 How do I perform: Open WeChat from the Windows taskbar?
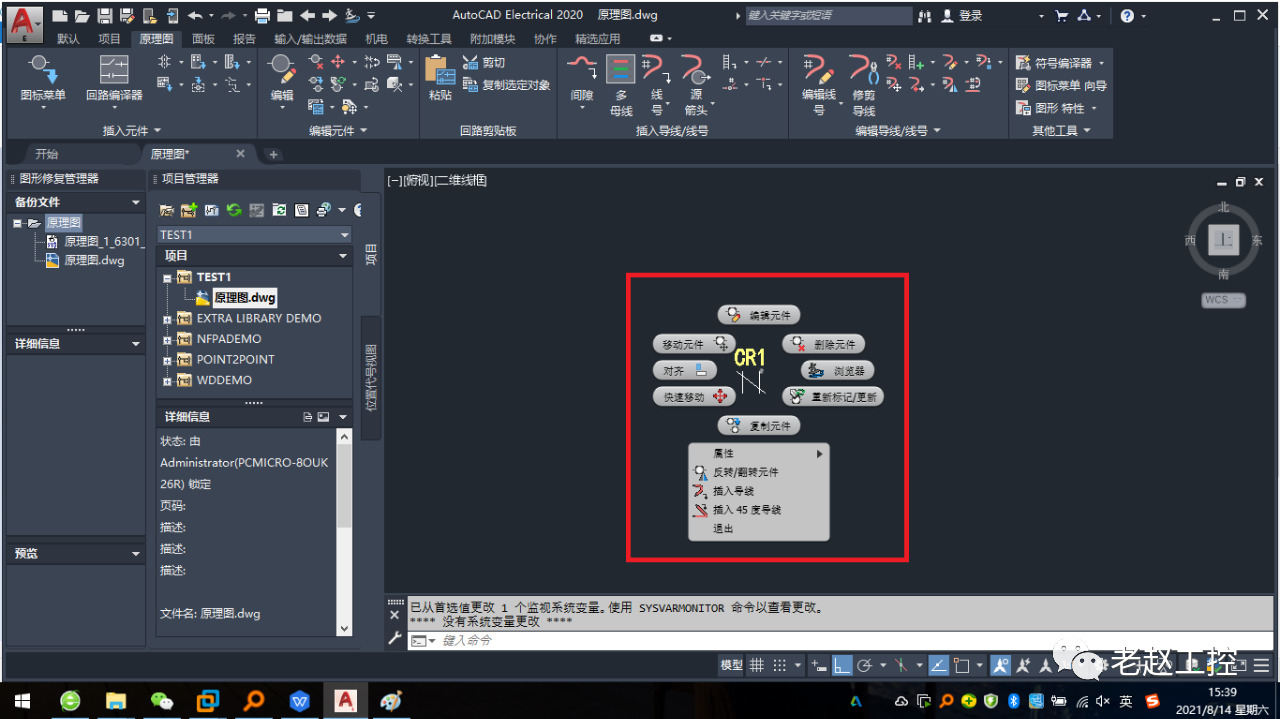(161, 700)
